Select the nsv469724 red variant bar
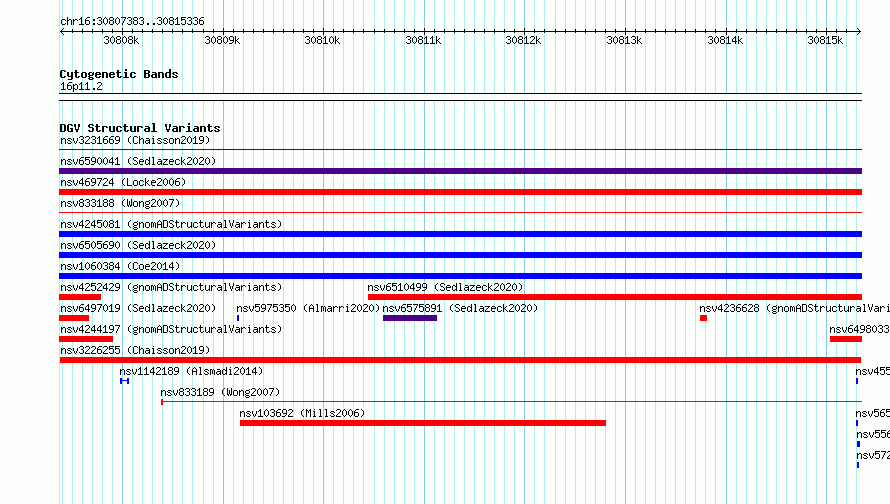 click(460, 192)
